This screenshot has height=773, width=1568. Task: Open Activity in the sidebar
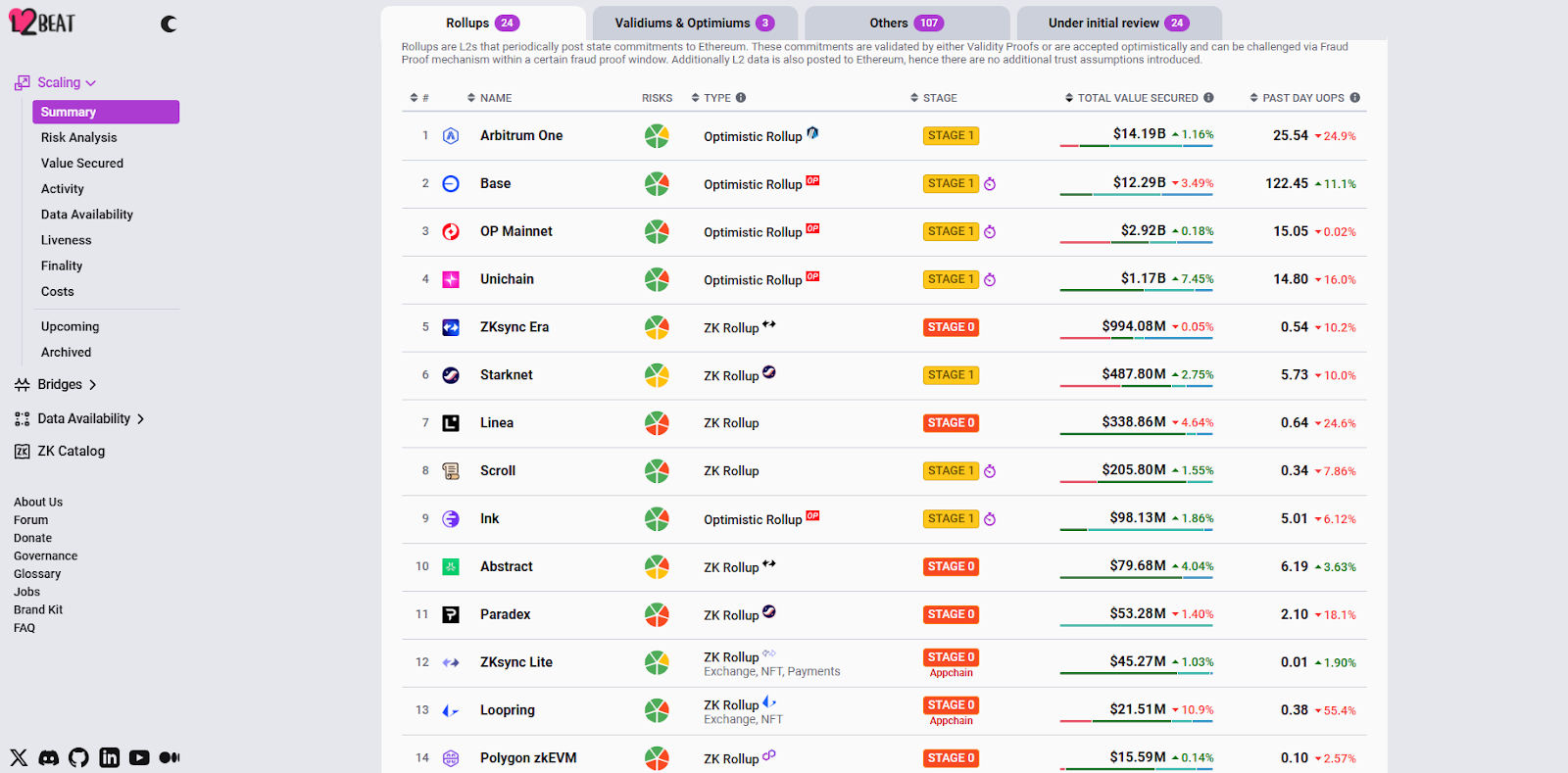(63, 189)
